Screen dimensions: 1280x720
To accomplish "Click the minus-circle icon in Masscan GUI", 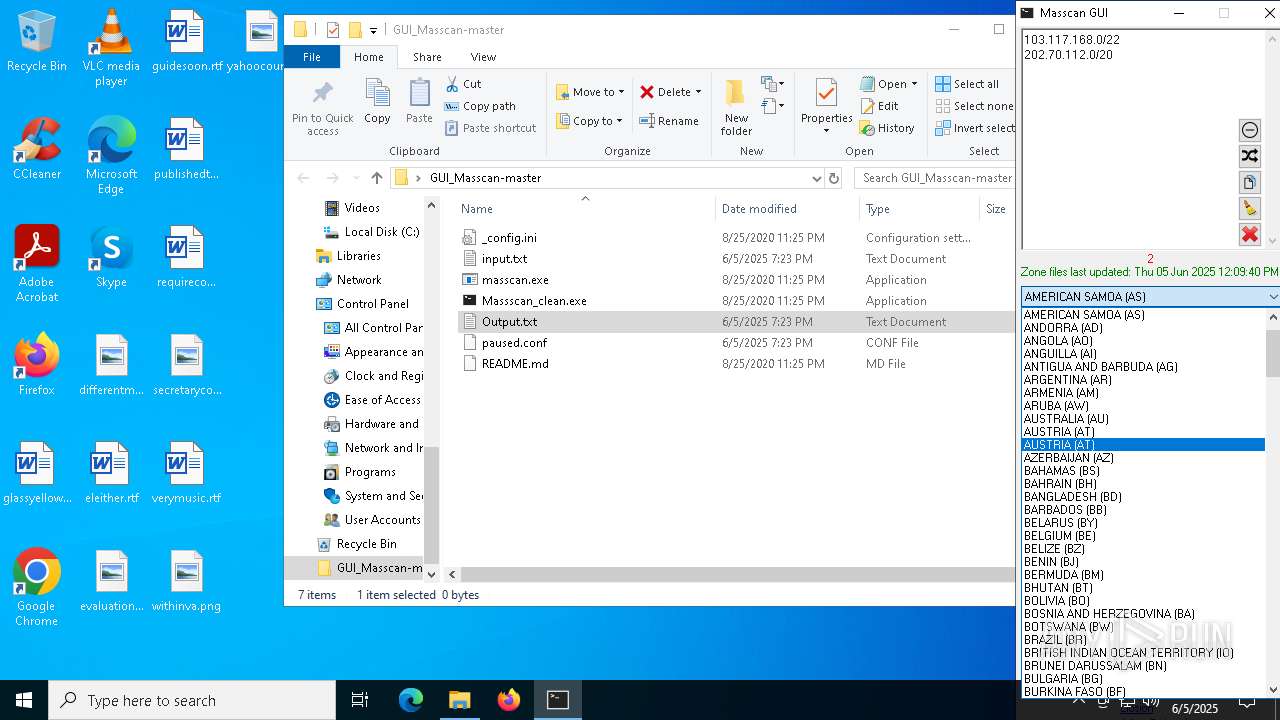I will (1249, 130).
